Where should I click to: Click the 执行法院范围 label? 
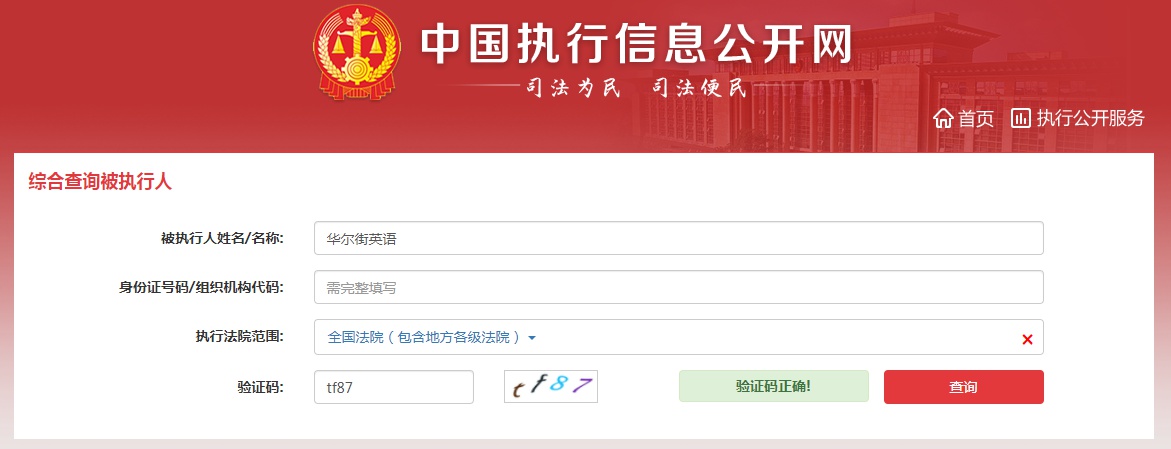pyautogui.click(x=239, y=336)
